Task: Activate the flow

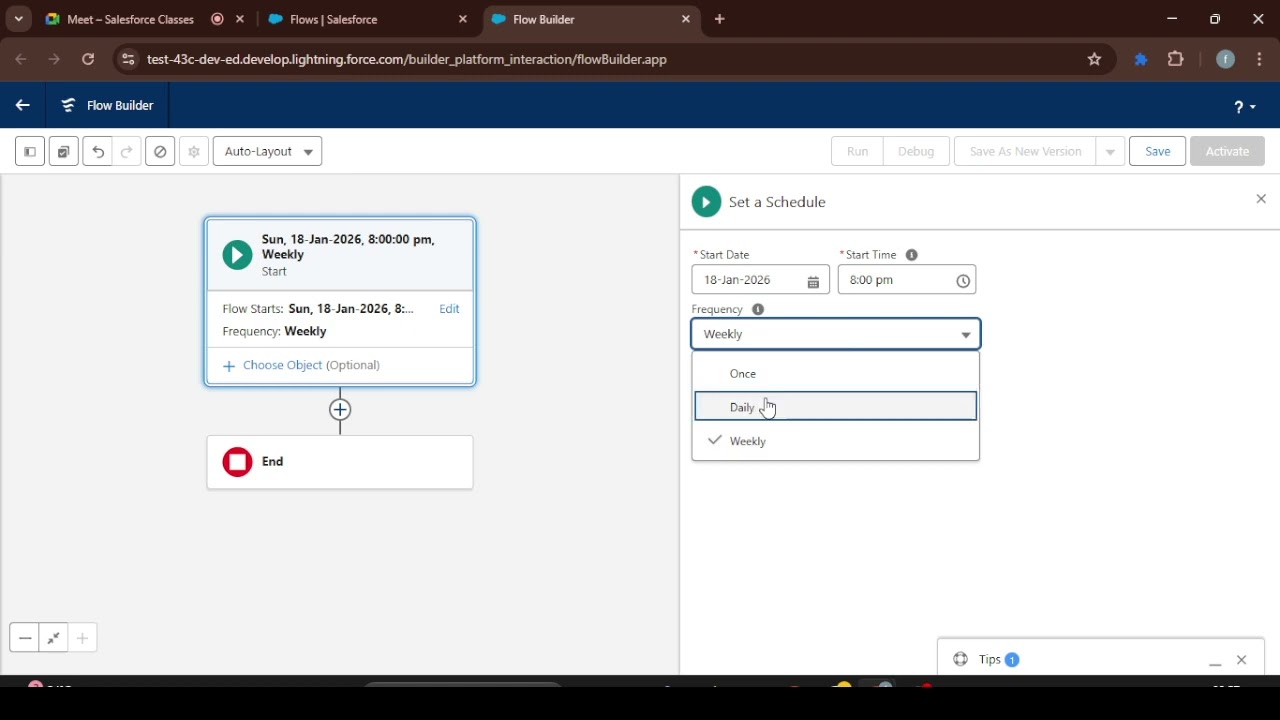Action: point(1227,152)
